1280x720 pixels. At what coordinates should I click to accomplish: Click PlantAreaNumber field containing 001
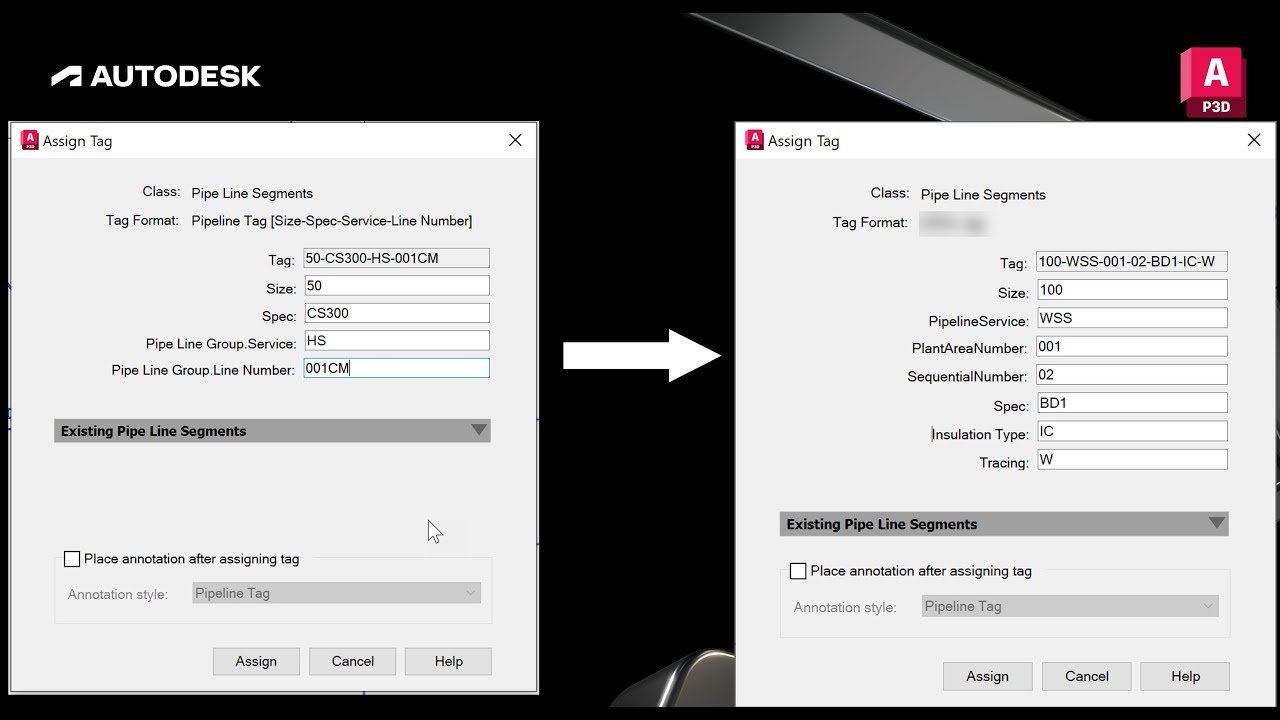point(1132,346)
